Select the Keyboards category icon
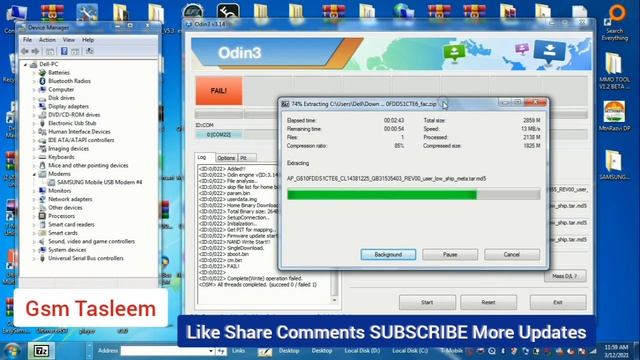 click(42, 157)
